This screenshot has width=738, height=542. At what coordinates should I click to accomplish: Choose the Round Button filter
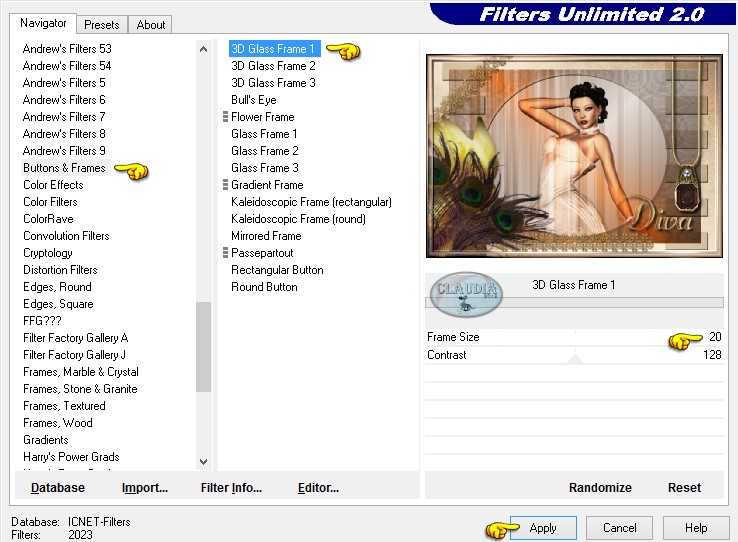click(265, 287)
